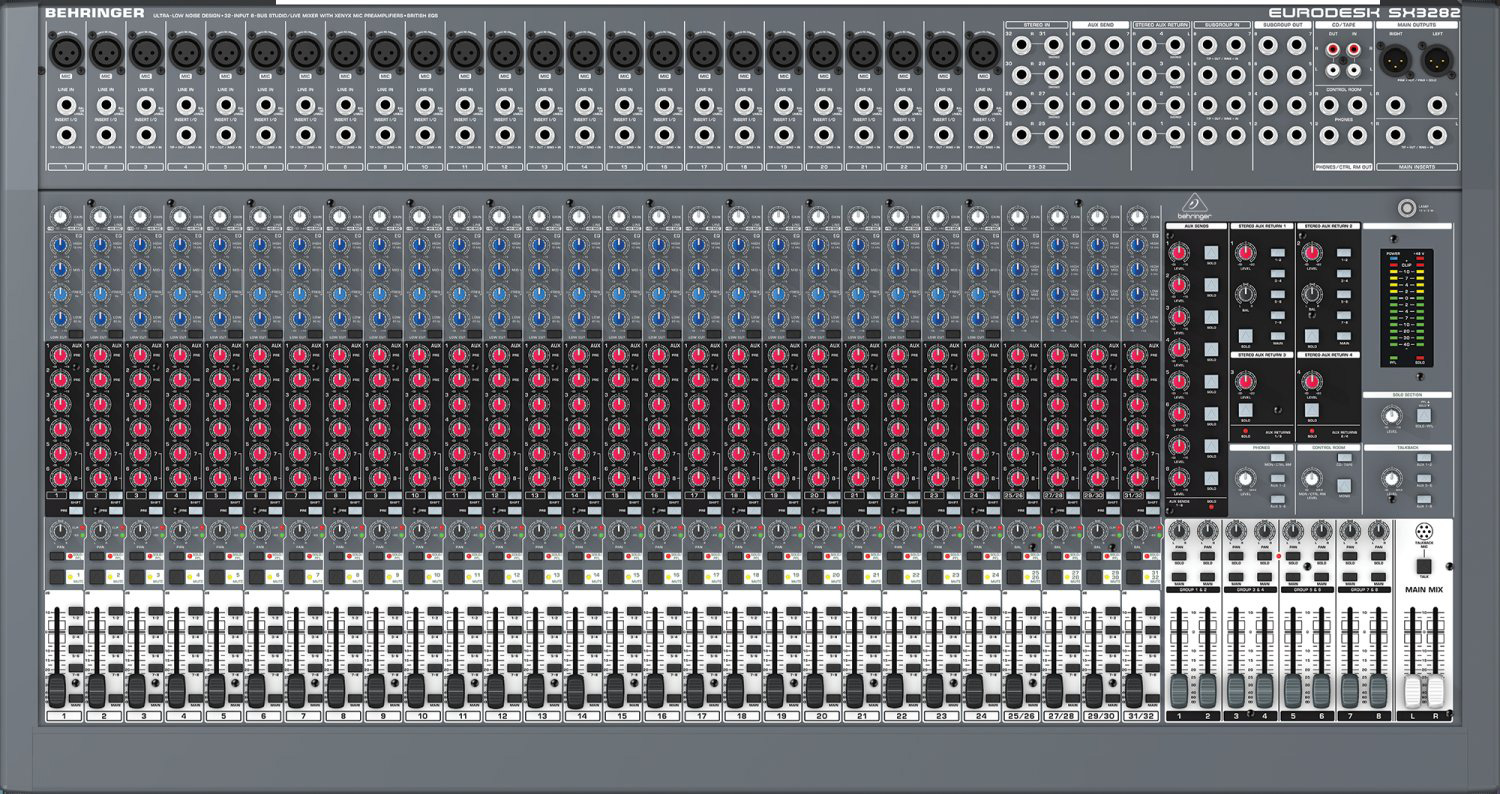Click the PHONES level knob

[1245, 478]
